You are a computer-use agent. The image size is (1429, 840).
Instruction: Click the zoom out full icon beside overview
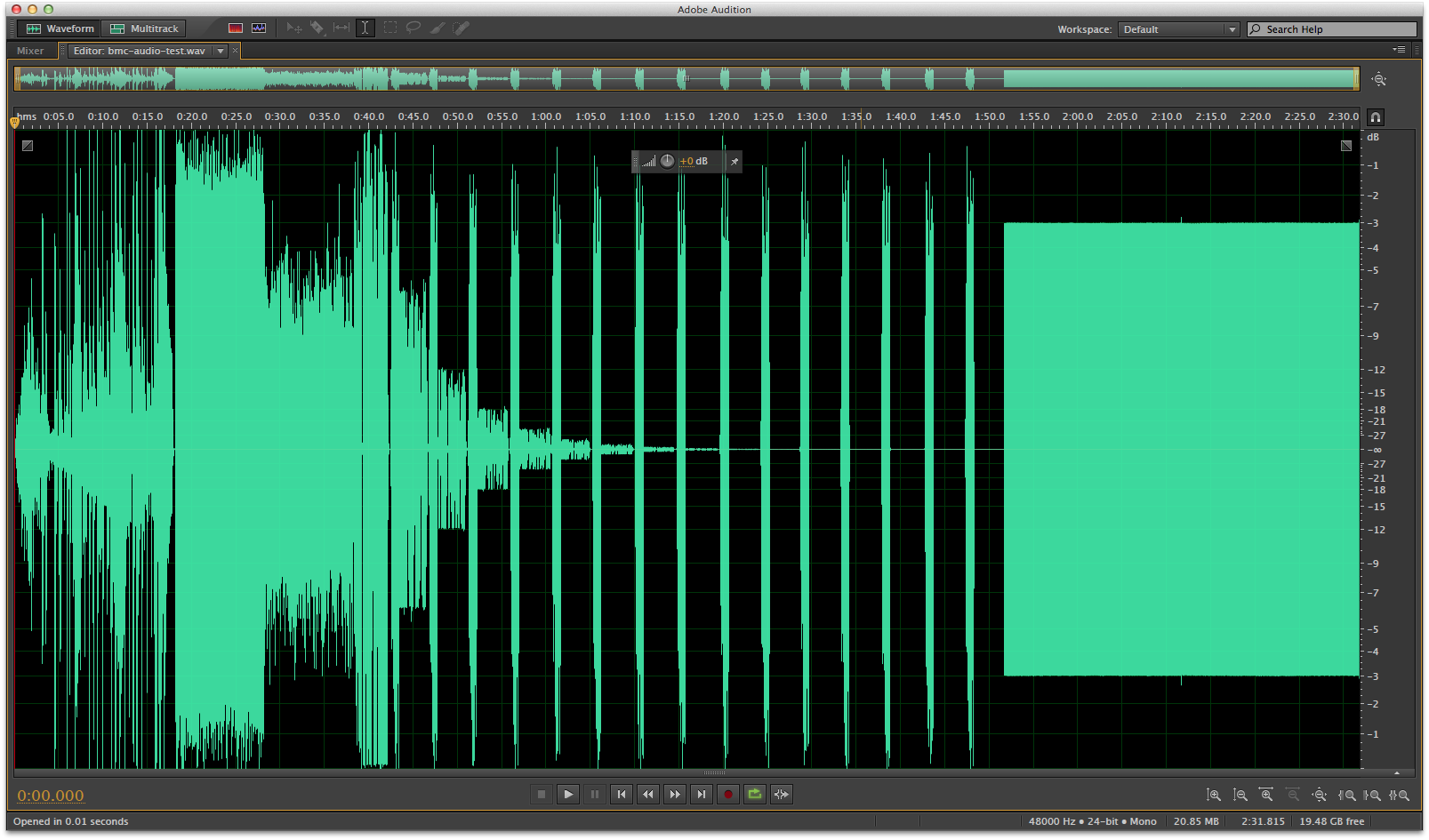click(x=1378, y=79)
